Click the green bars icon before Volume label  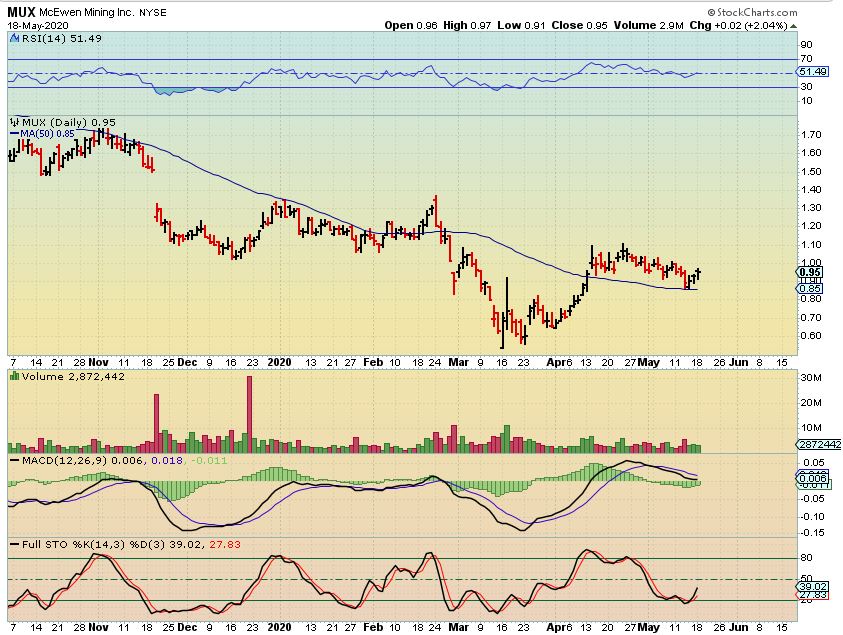pyautogui.click(x=15, y=376)
